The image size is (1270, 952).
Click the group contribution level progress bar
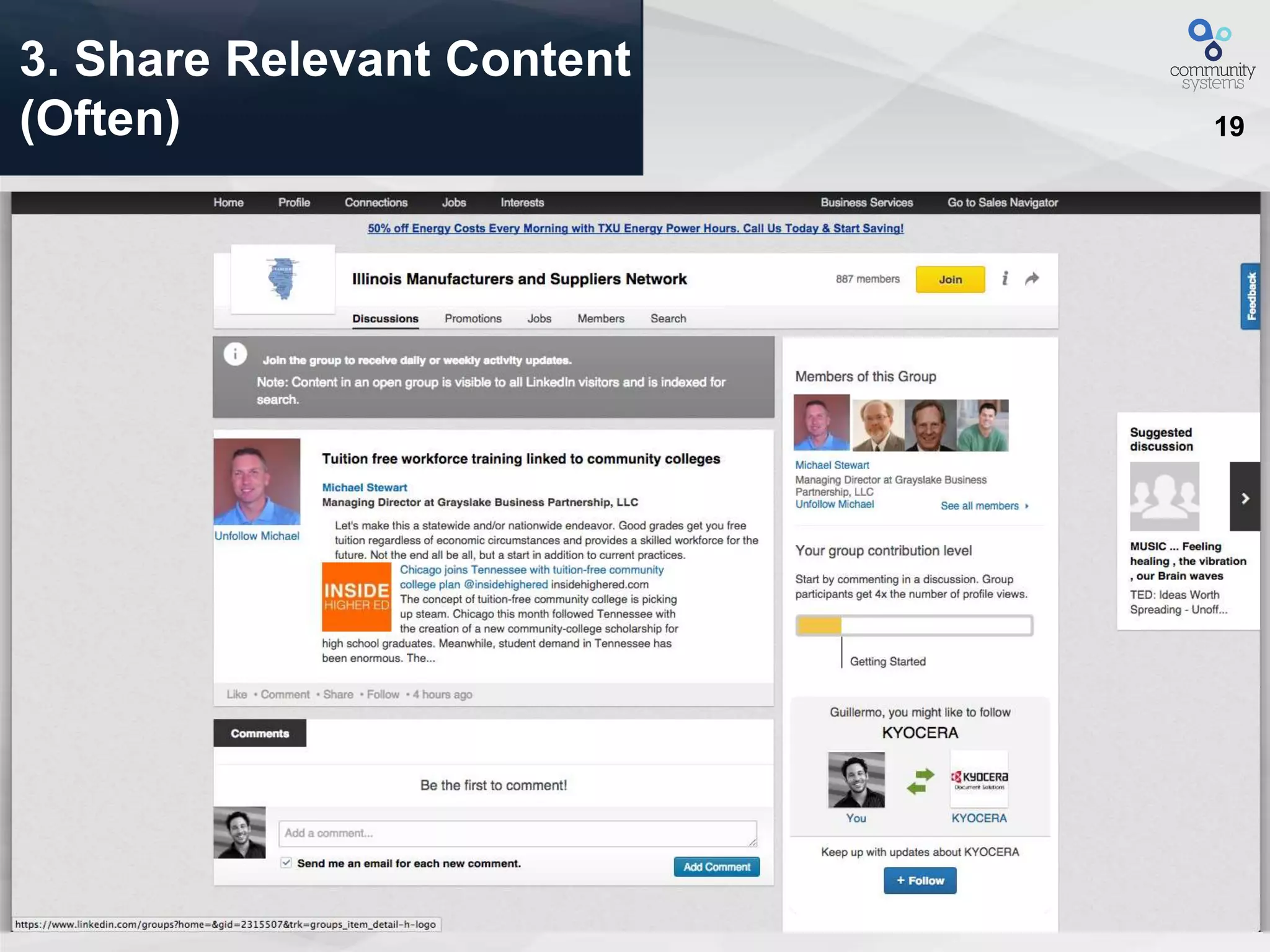(914, 626)
